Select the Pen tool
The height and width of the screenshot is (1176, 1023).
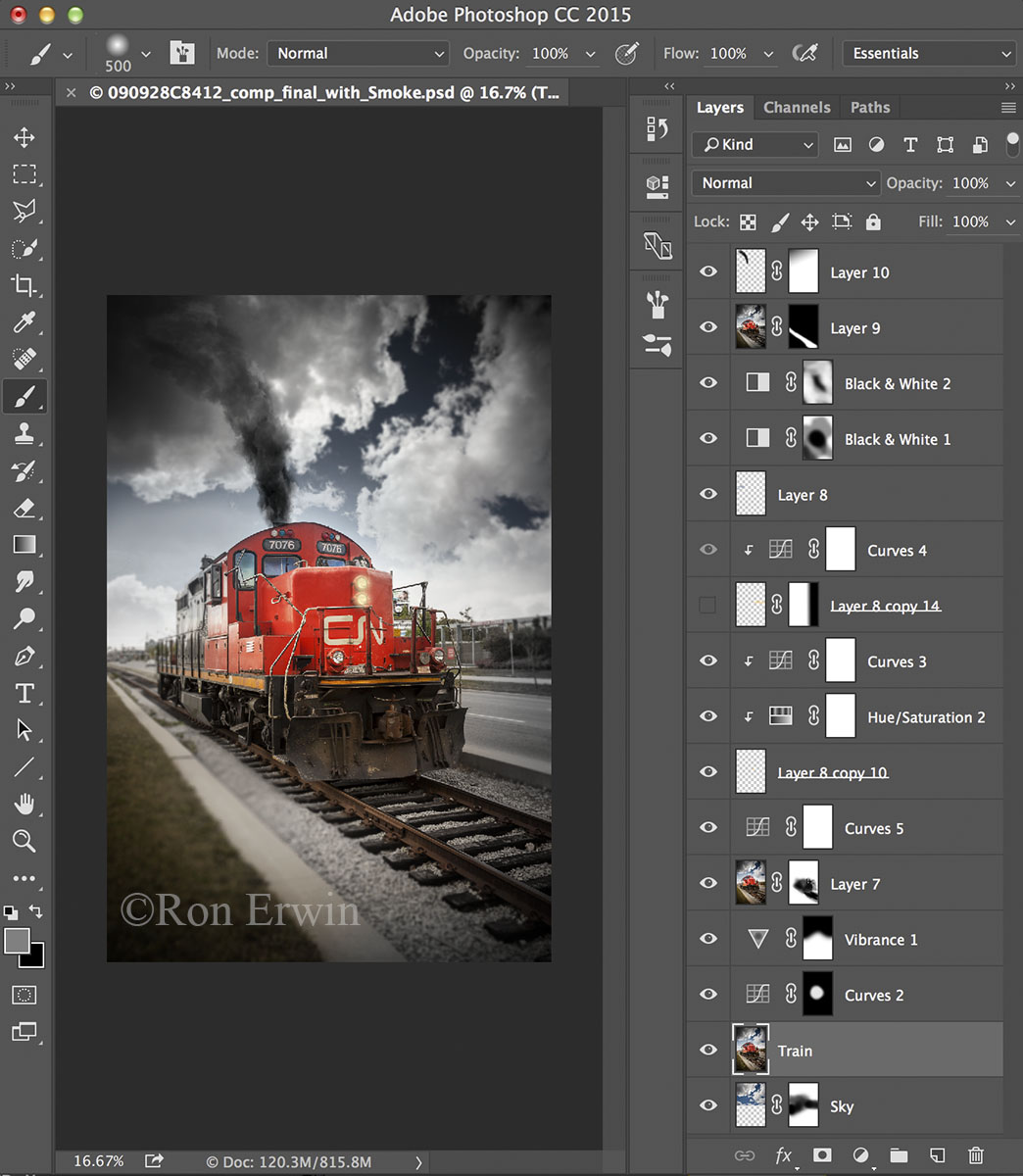pos(24,656)
